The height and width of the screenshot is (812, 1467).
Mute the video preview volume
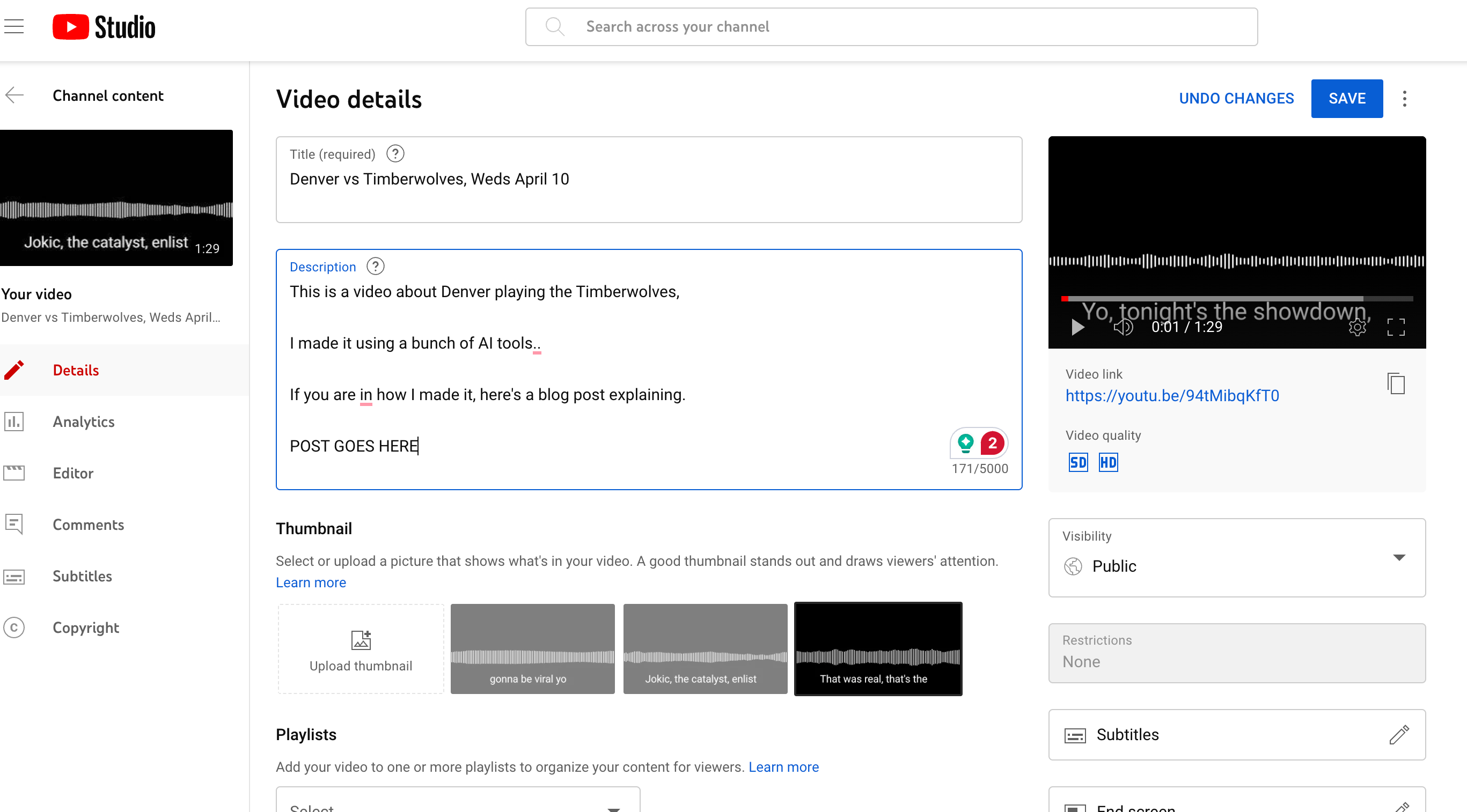(x=1123, y=327)
